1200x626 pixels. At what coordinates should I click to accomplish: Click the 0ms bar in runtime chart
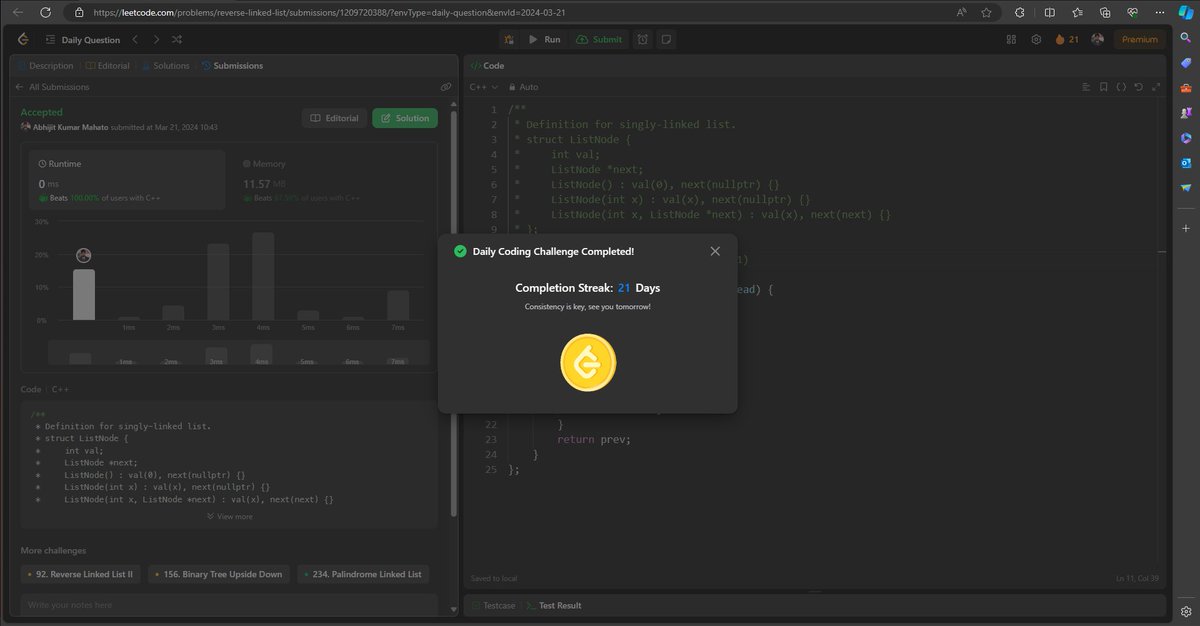point(84,294)
